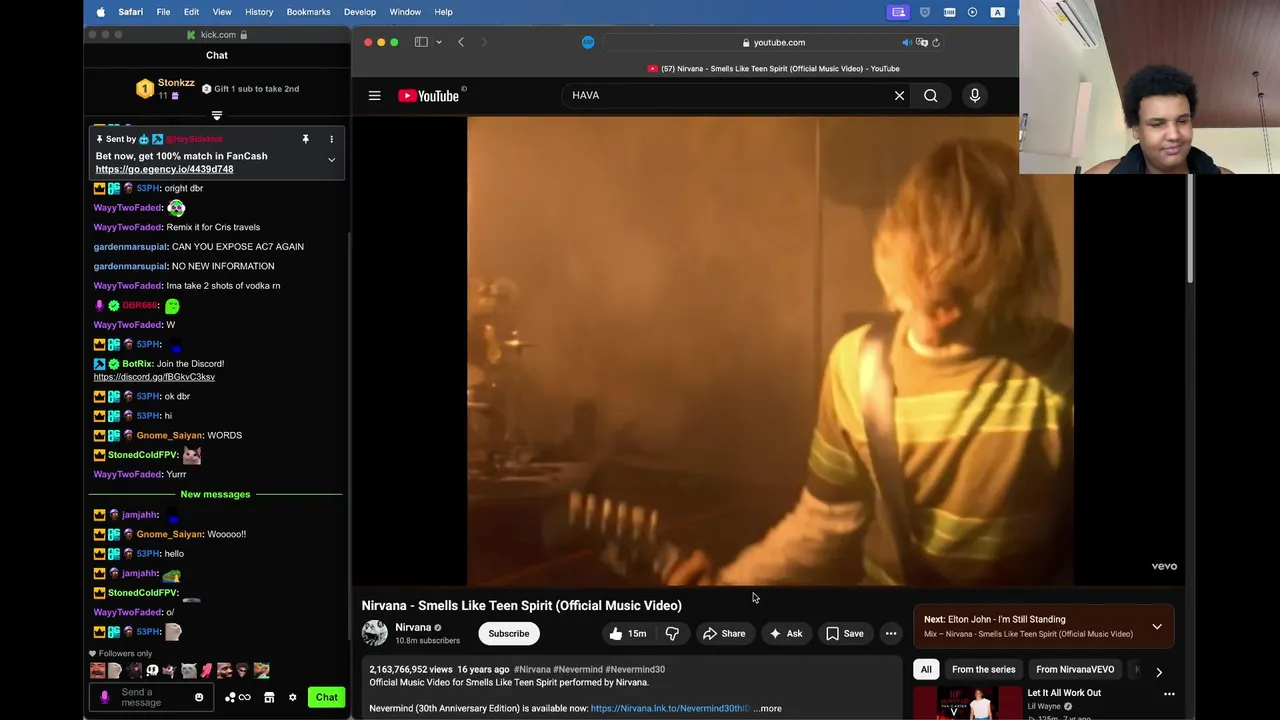
Task: Click gardenmarsupial's EXPOSE AC7 message username
Action: 130,246
